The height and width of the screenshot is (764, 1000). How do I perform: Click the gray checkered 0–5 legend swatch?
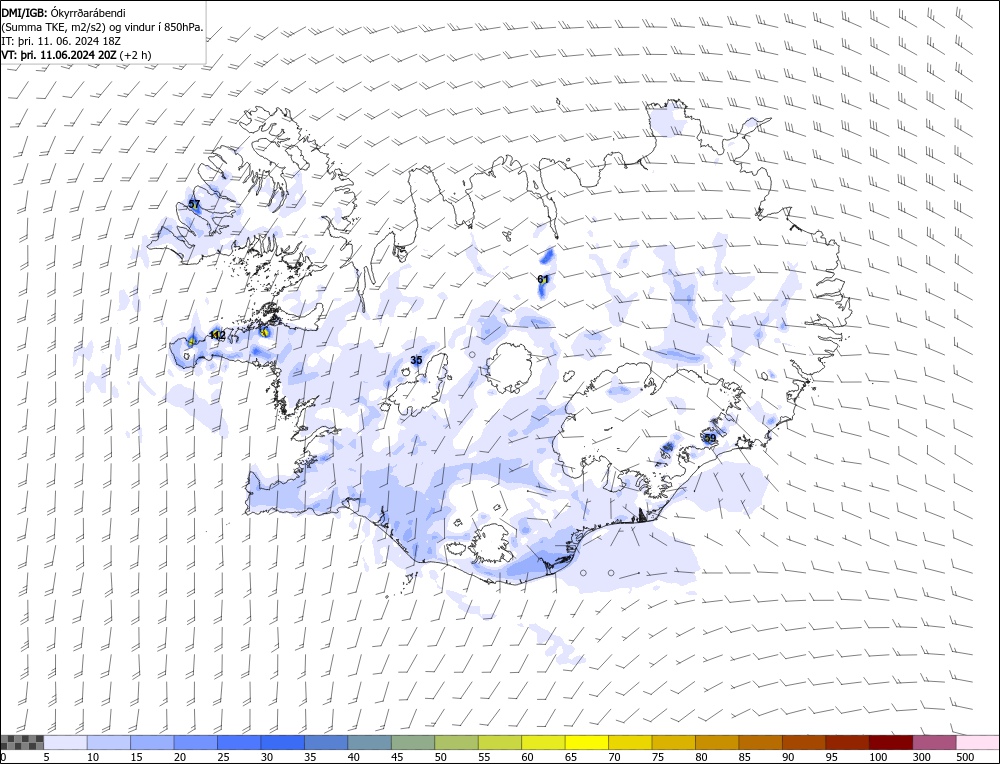point(22,742)
